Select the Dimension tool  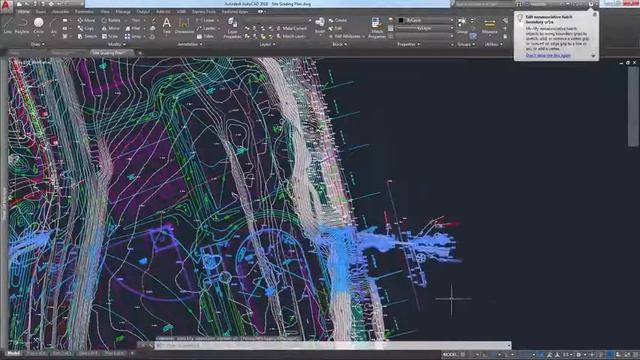(x=184, y=25)
